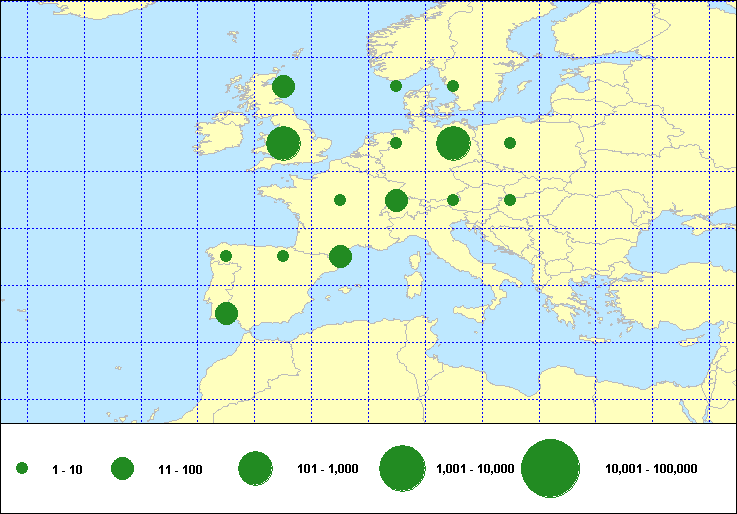Select the medium circle near Switzerland
737x514 pixels.
tap(396, 201)
